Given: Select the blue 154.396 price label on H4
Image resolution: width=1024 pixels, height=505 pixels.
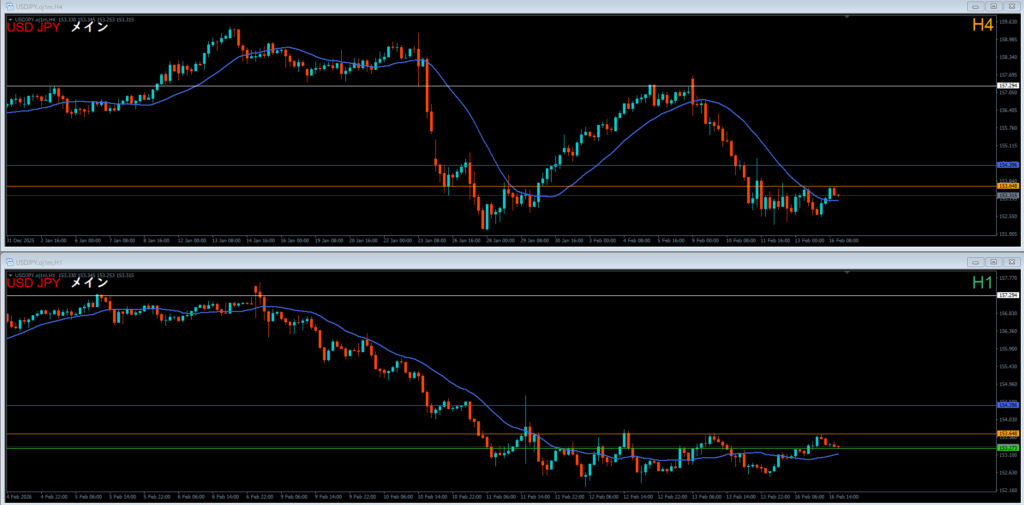Looking at the screenshot, I should tap(1008, 165).
